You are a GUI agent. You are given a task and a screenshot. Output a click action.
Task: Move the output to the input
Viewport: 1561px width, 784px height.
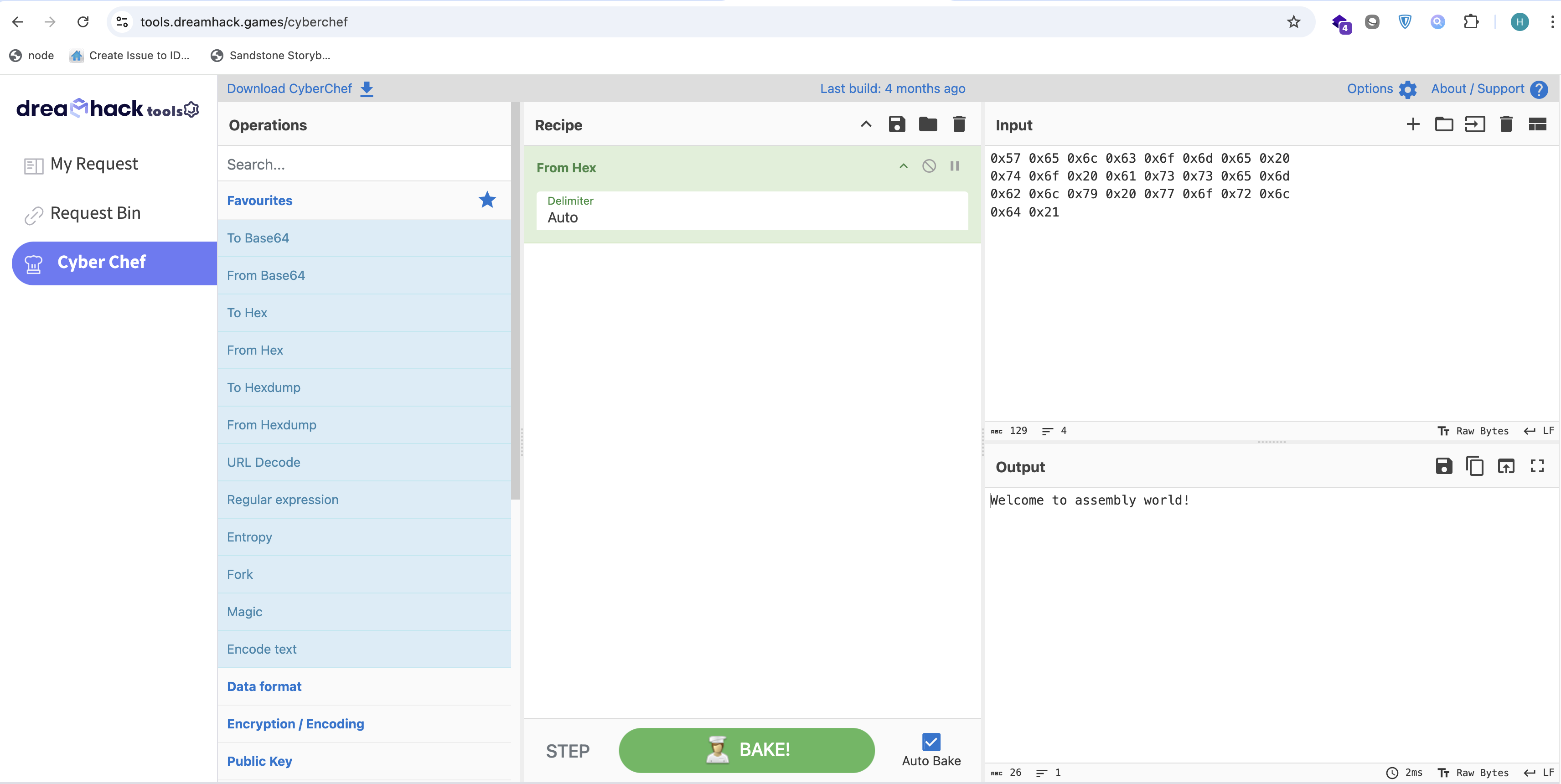coord(1506,466)
